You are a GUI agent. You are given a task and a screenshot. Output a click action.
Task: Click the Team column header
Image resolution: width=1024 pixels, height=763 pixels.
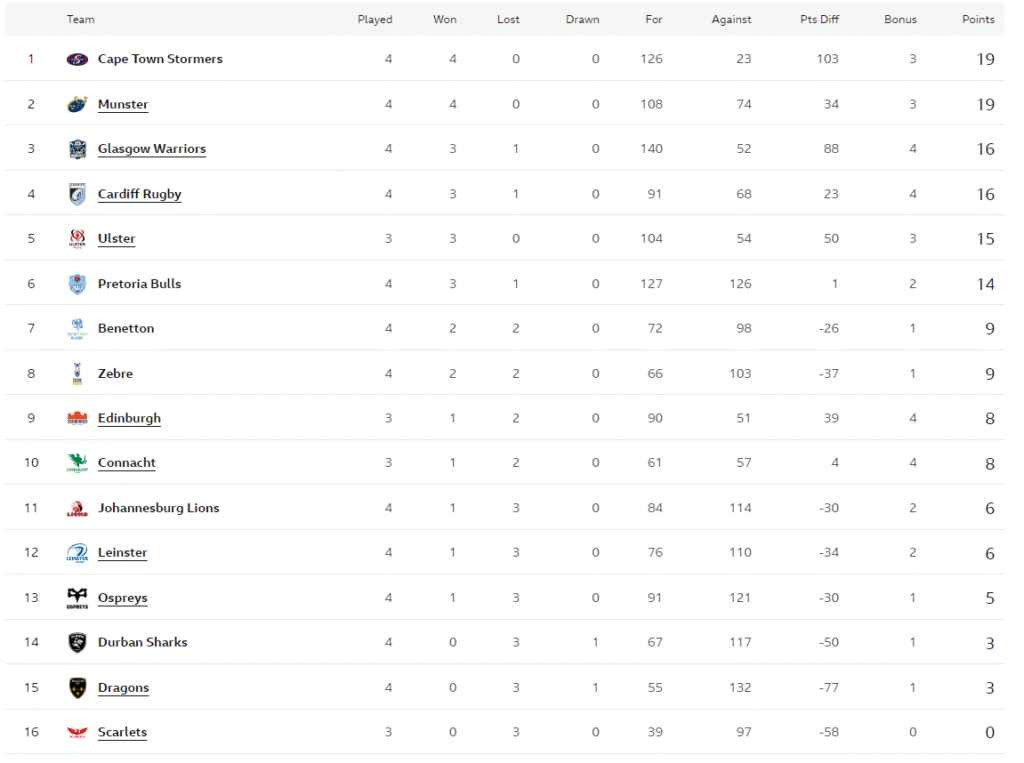click(81, 19)
